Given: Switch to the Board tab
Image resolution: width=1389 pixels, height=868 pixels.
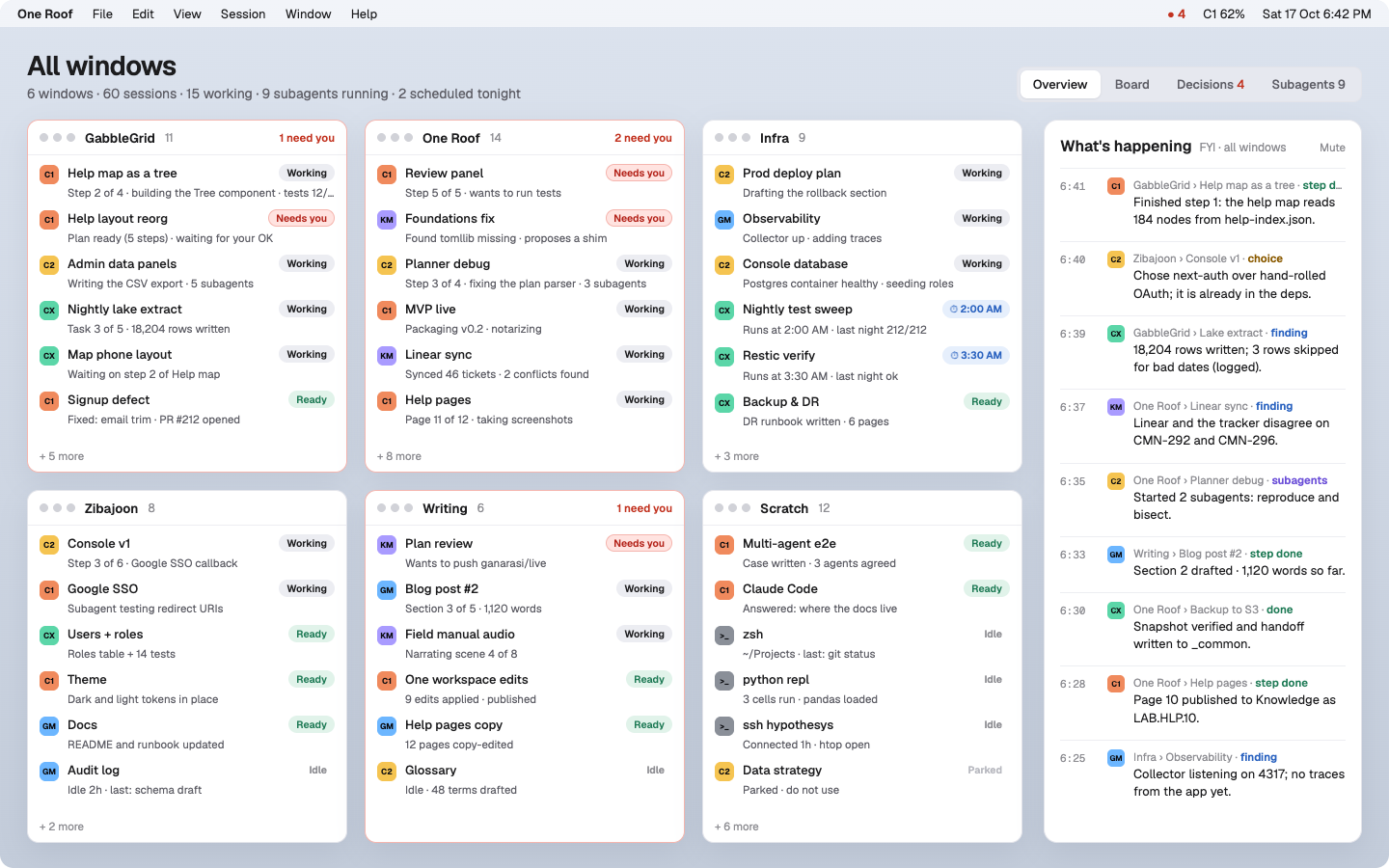Looking at the screenshot, I should click(x=1131, y=85).
